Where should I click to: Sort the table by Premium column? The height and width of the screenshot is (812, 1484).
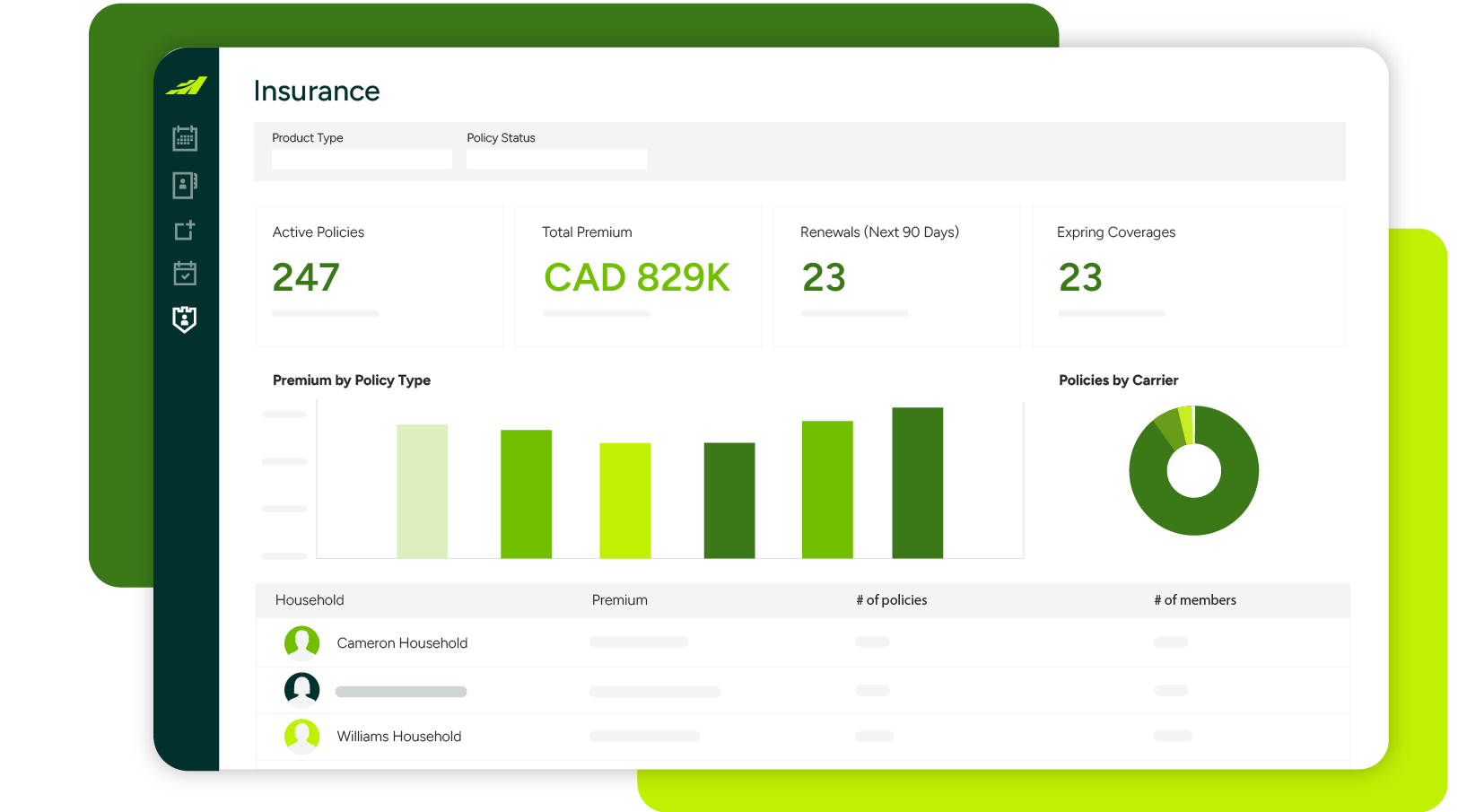click(619, 599)
